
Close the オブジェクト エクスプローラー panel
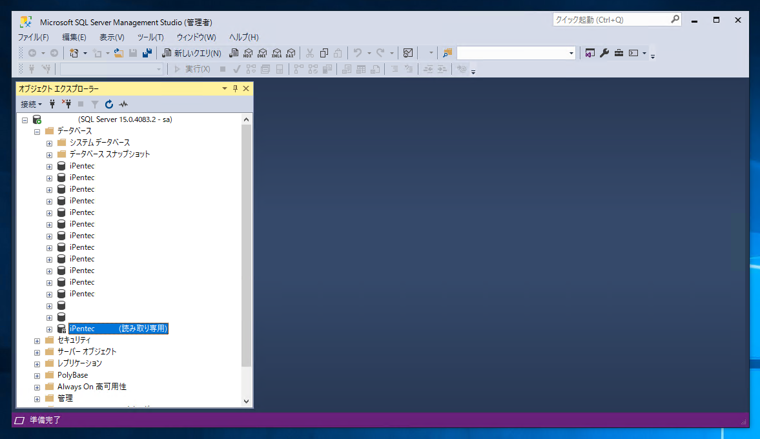point(246,89)
